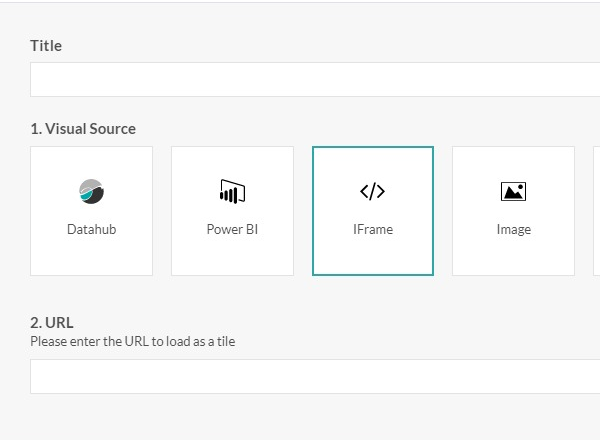Select the Datahub visual source tile

[91, 211]
